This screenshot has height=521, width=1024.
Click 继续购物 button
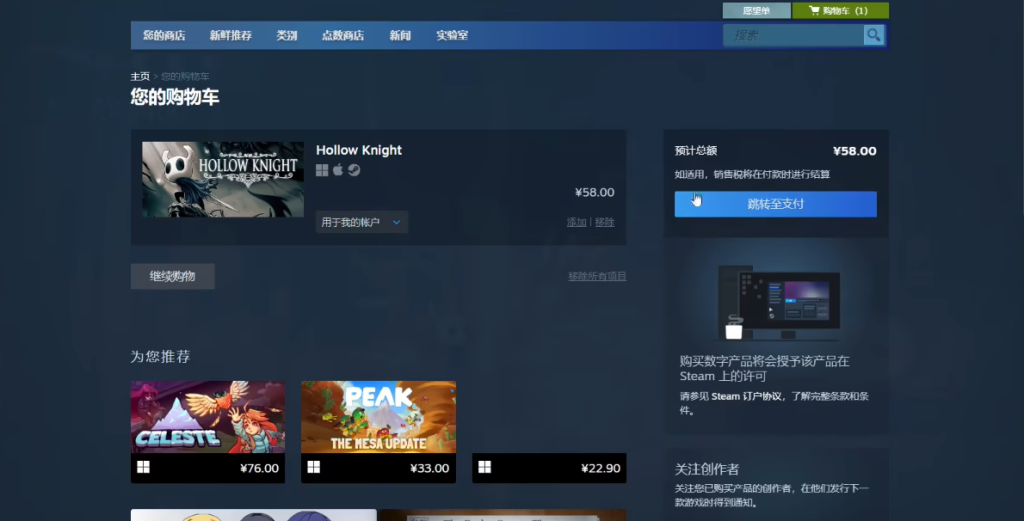click(172, 276)
